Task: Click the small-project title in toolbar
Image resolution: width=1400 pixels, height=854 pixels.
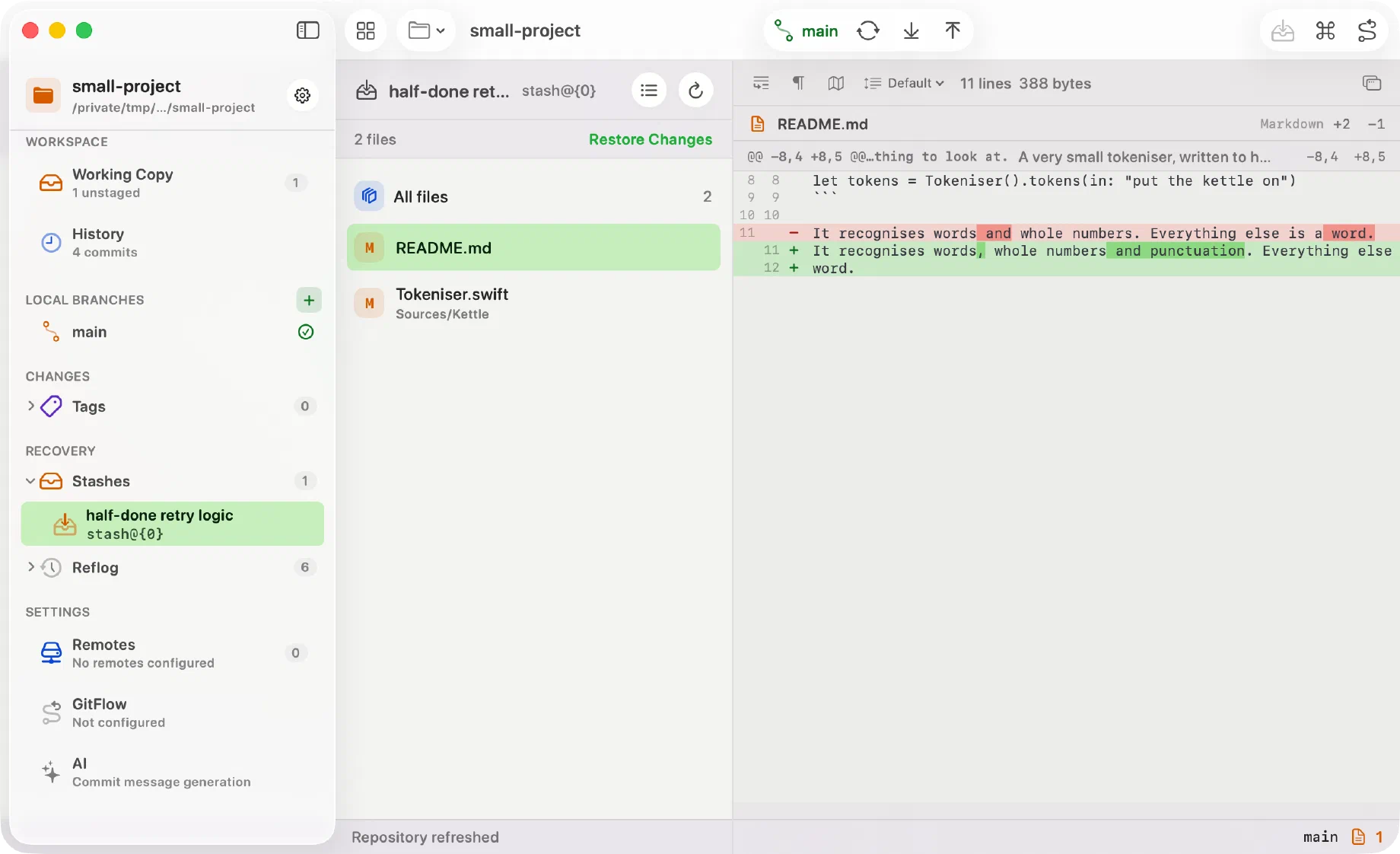Action: pos(525,30)
